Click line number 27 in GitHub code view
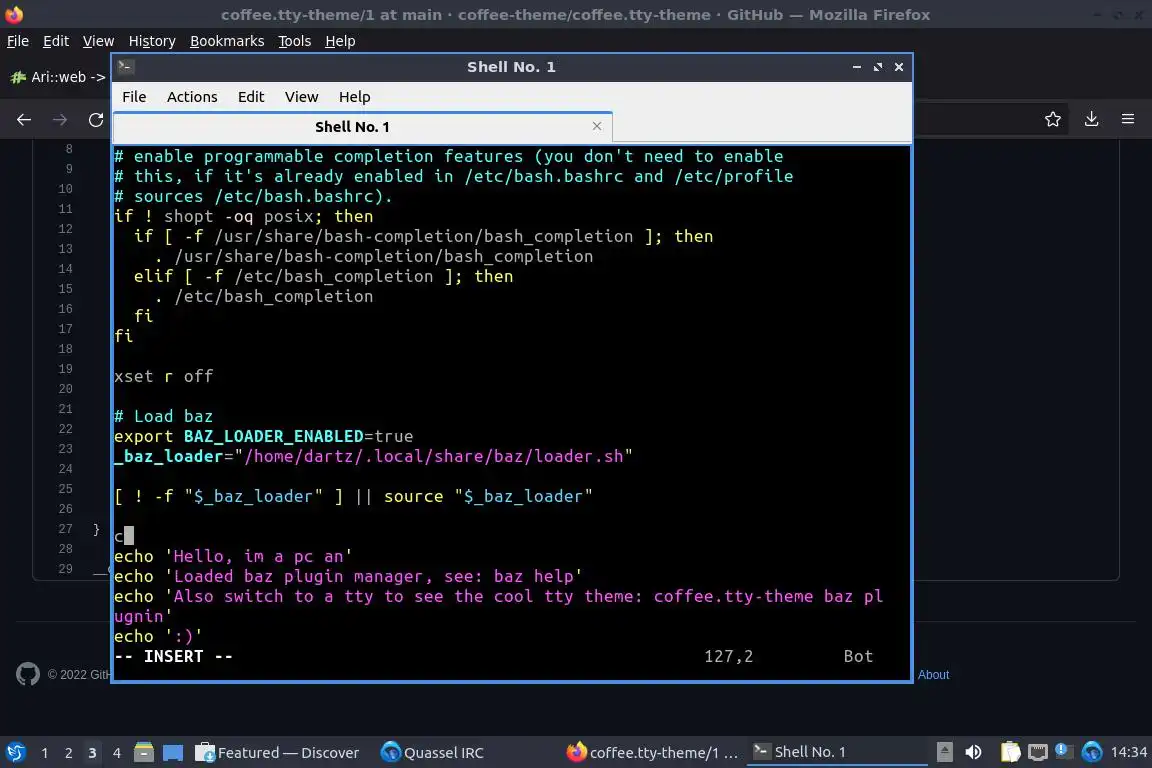The width and height of the screenshot is (1152, 768). click(65, 529)
